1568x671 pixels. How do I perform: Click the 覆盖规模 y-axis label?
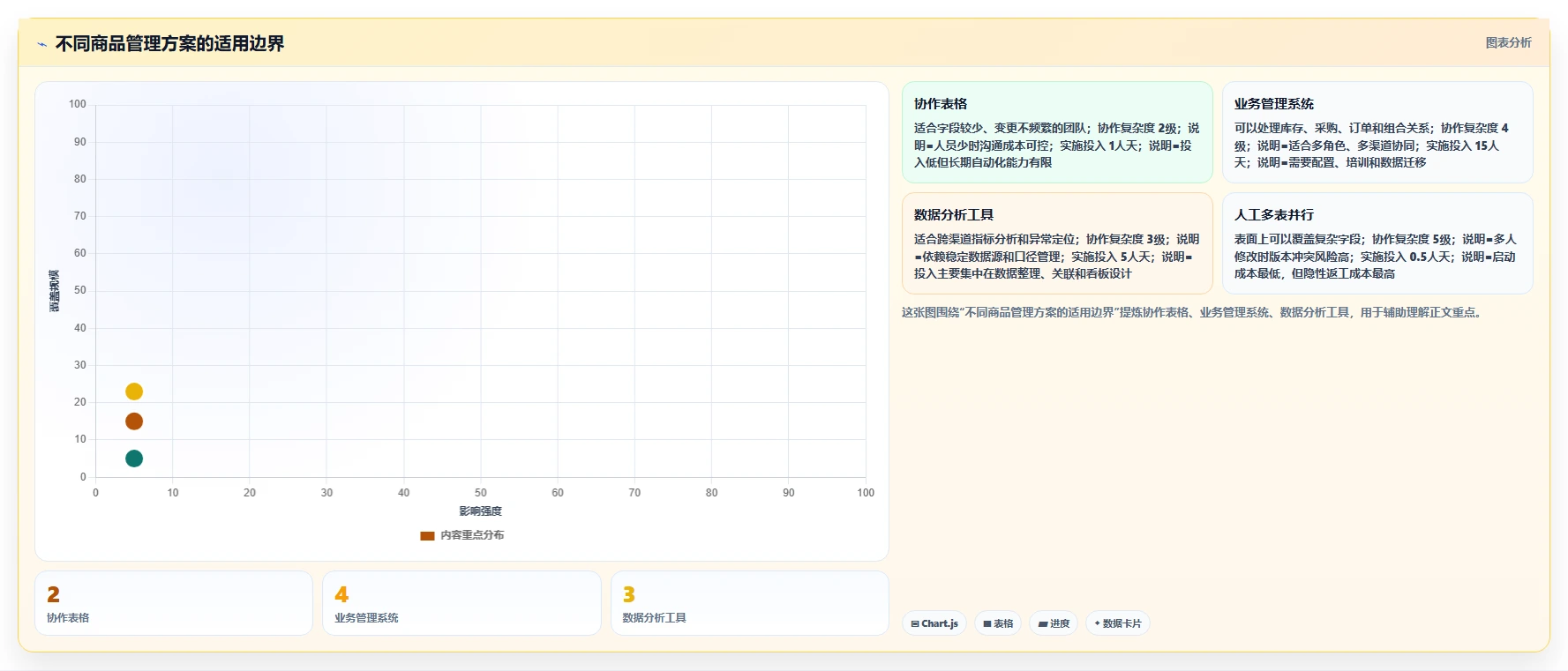[x=54, y=291]
